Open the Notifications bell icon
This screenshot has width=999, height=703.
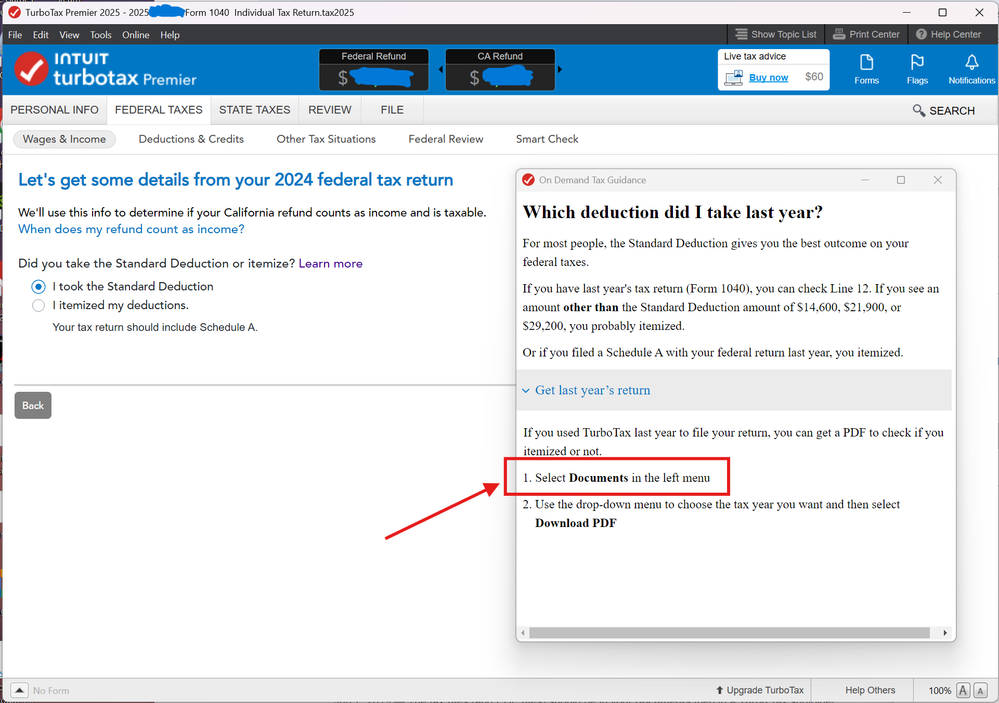click(x=971, y=69)
